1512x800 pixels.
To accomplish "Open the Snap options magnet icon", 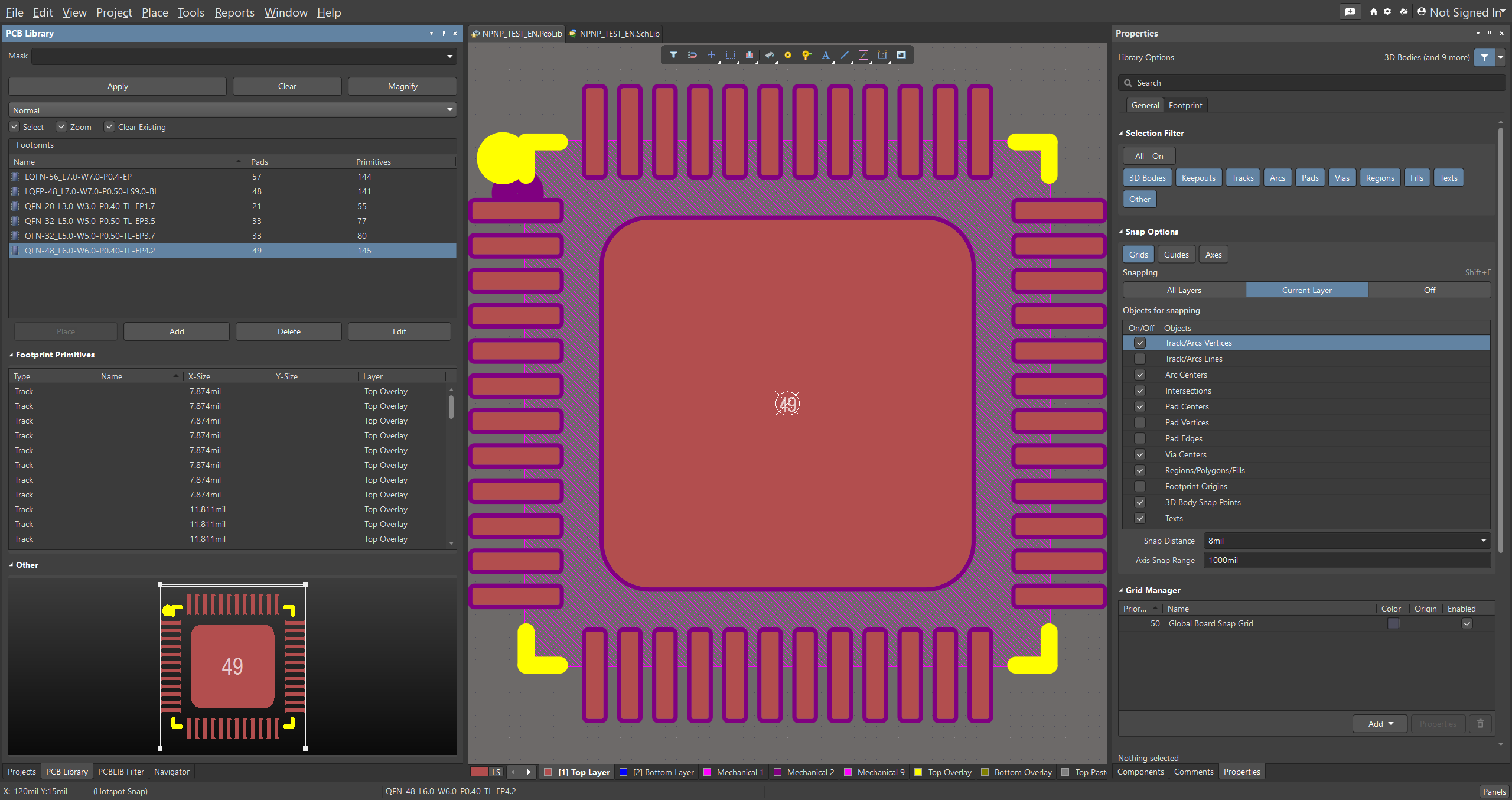I will [x=692, y=55].
